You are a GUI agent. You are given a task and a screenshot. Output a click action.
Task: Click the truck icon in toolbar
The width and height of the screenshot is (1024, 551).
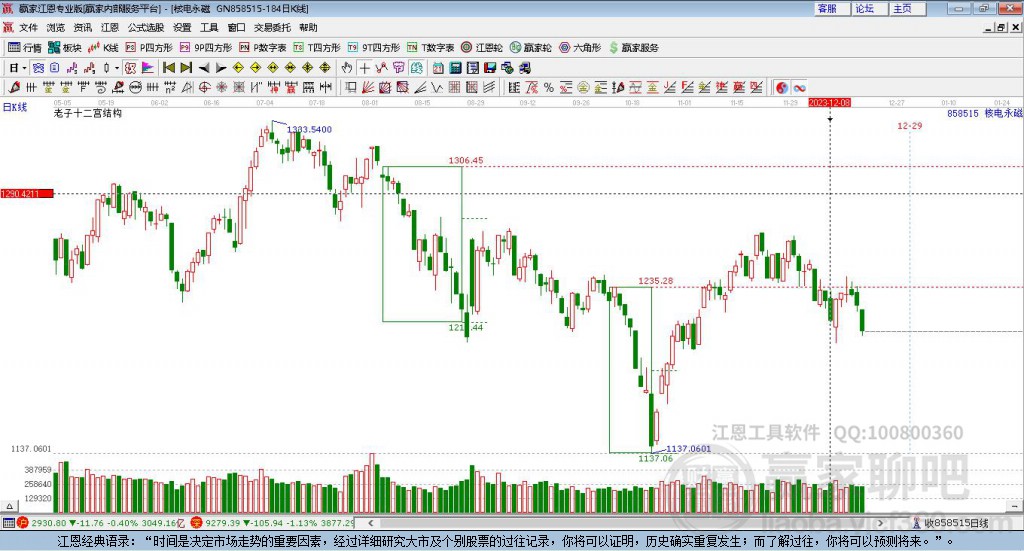click(x=525, y=68)
